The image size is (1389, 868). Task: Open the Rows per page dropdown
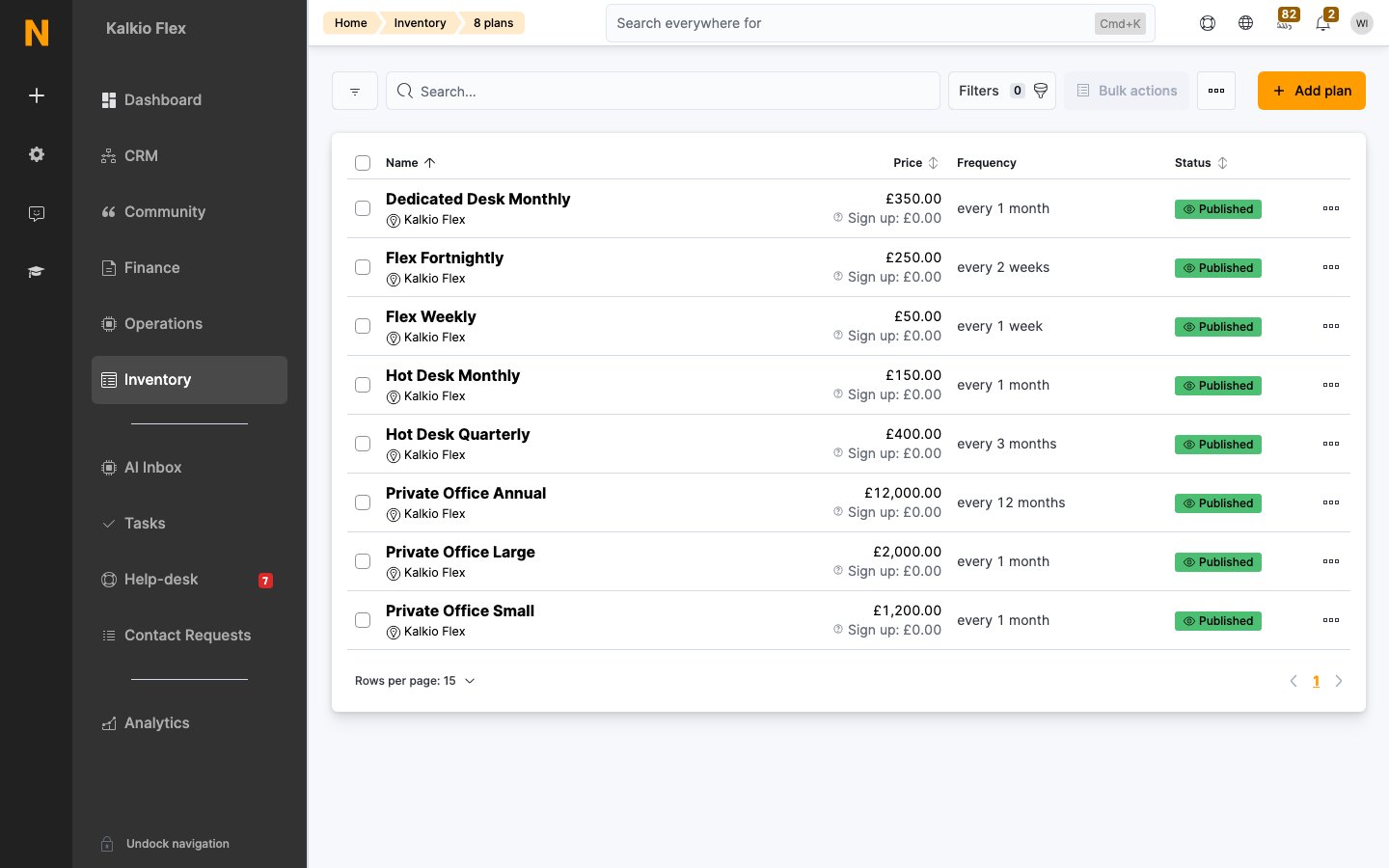[415, 681]
